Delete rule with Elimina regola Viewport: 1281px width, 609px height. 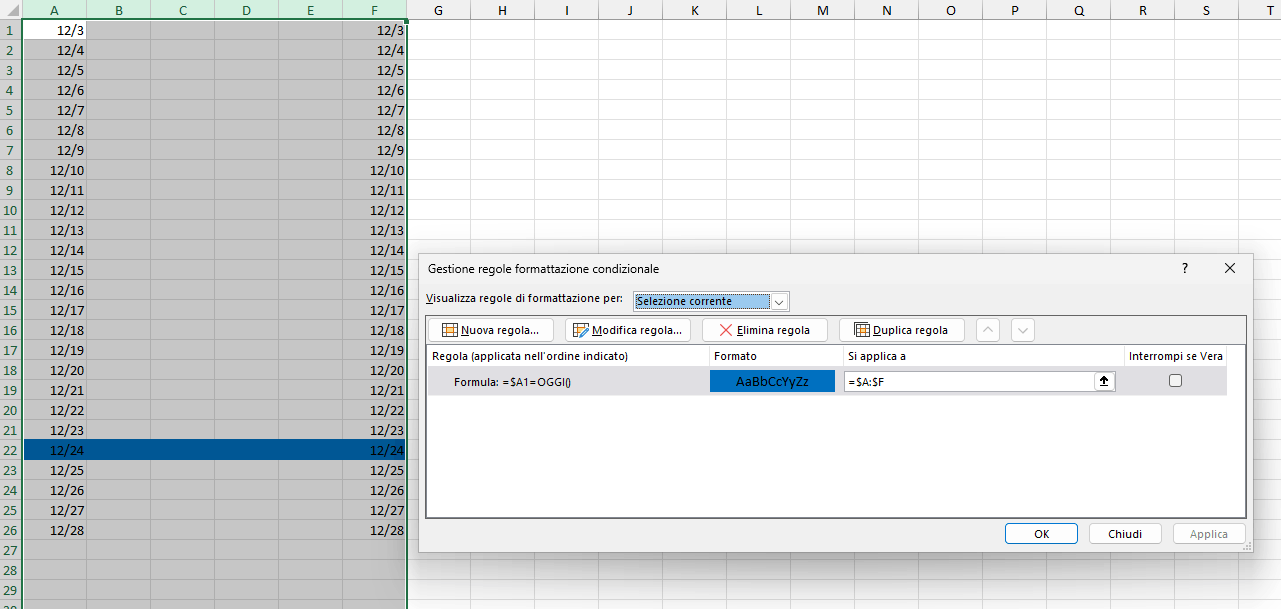click(764, 330)
